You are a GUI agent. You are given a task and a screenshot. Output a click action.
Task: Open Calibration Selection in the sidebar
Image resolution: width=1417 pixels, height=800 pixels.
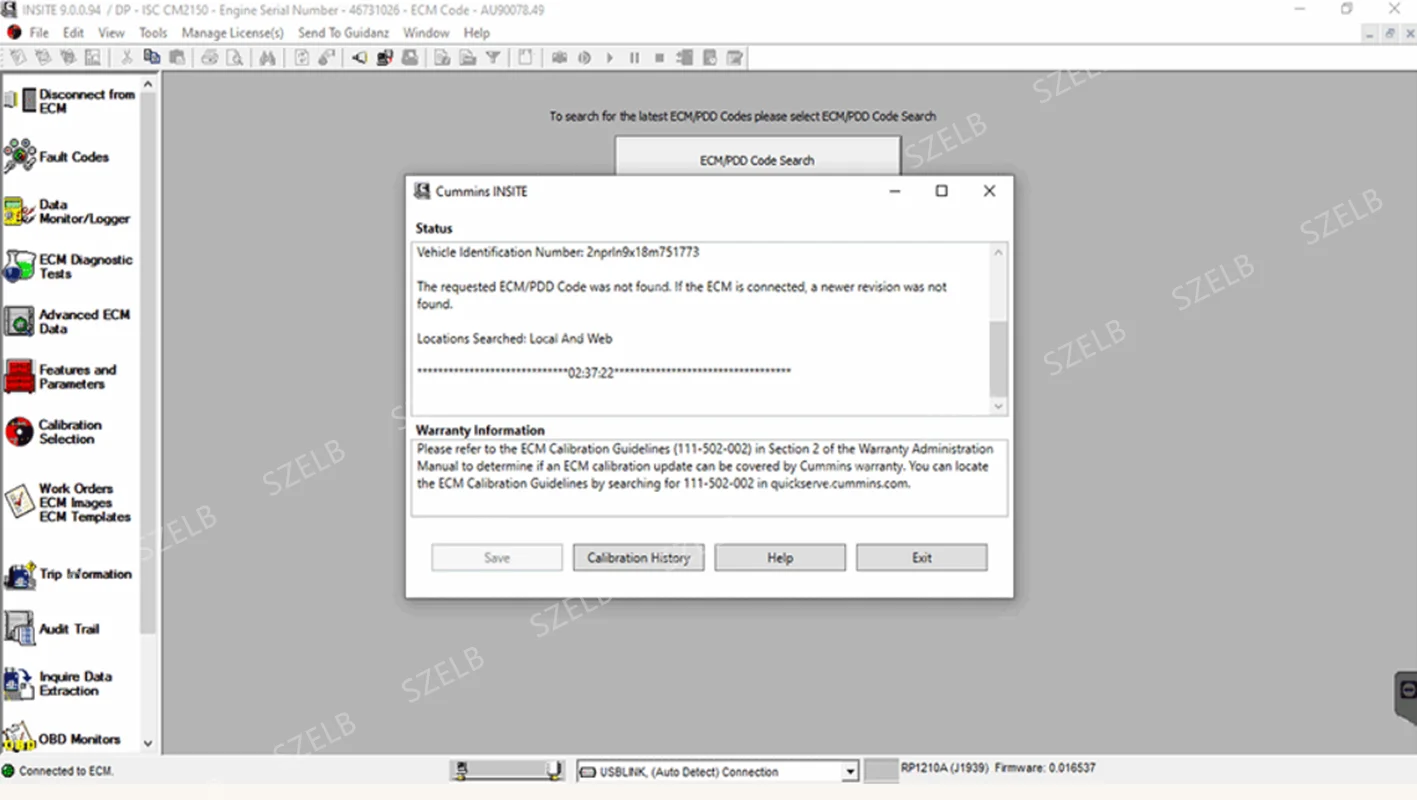pos(53,431)
